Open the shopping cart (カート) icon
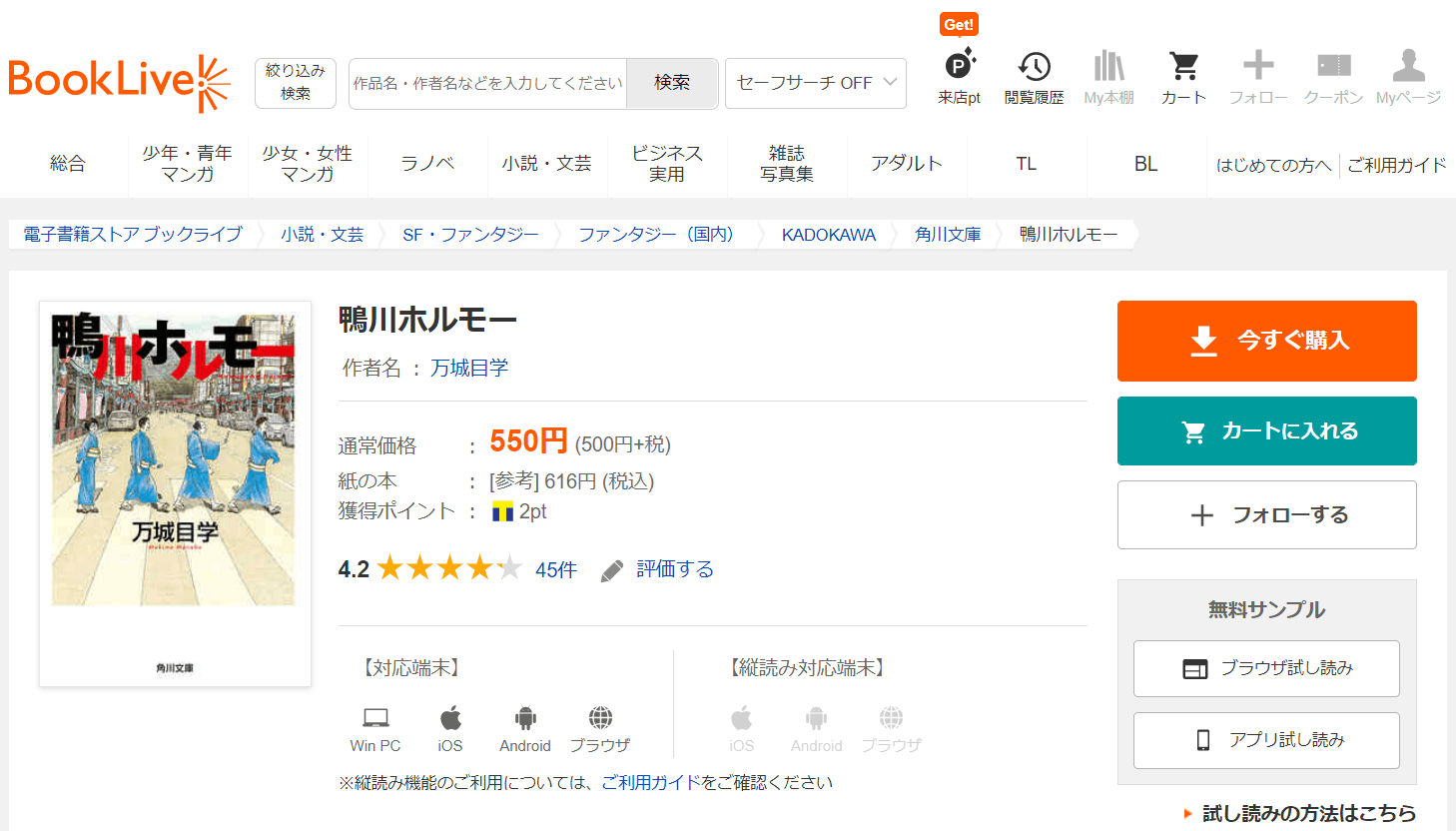The width and height of the screenshot is (1456, 831). click(1183, 67)
